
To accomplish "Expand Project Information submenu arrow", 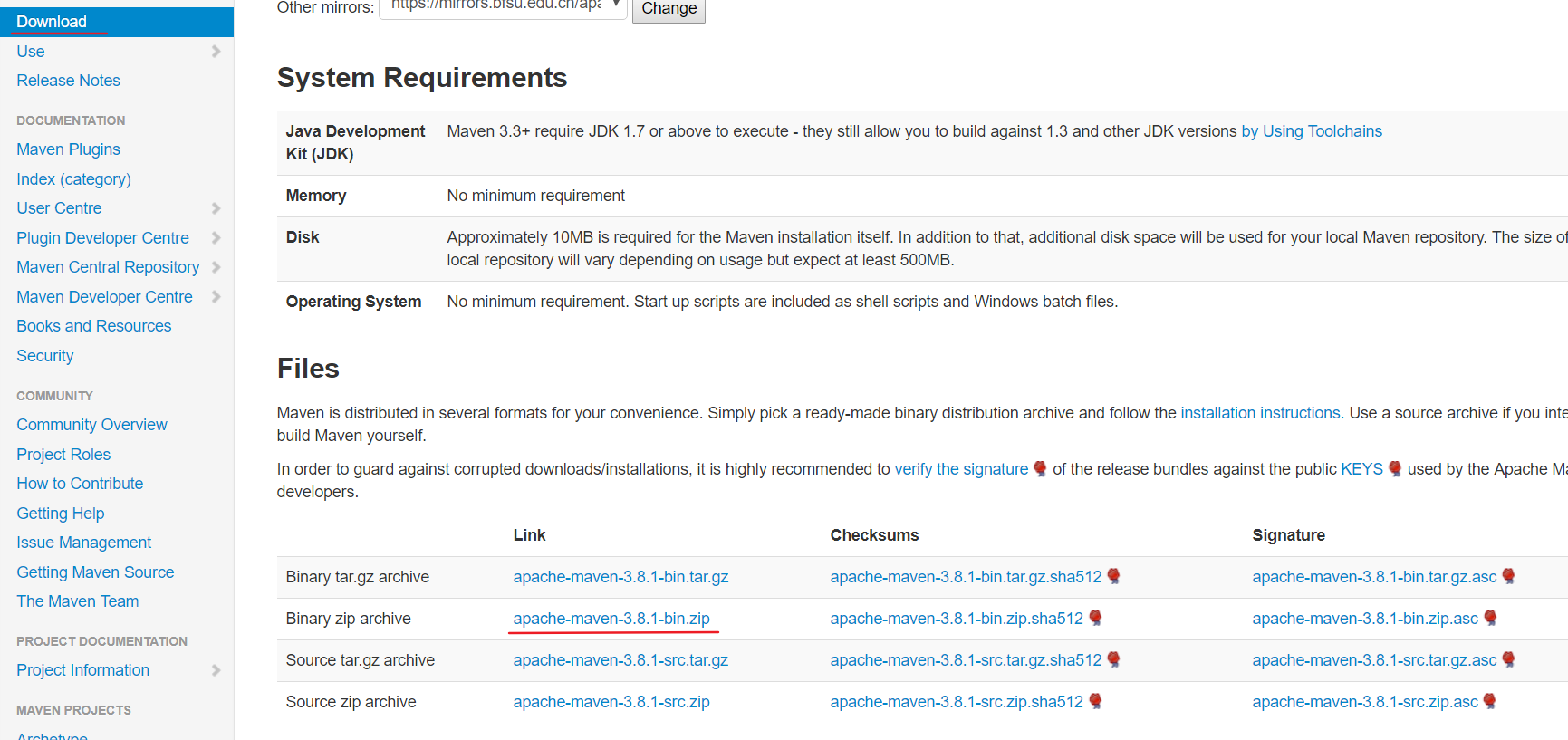I will click(x=216, y=670).
